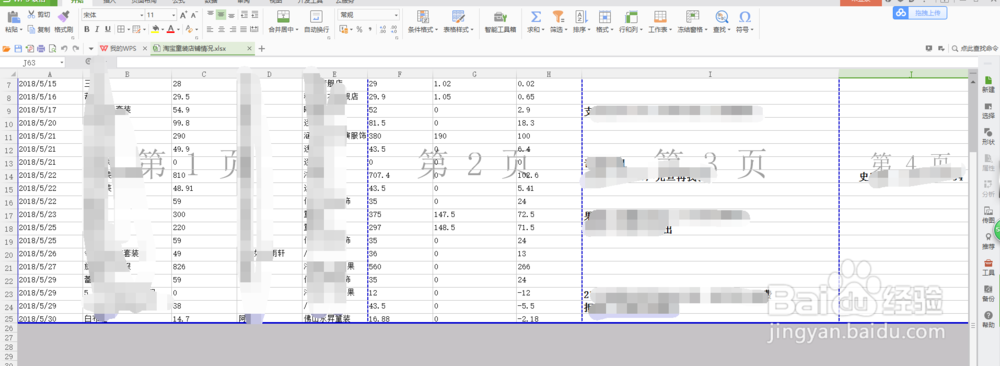Click the Merge and Center (合并居中) icon

(283, 16)
